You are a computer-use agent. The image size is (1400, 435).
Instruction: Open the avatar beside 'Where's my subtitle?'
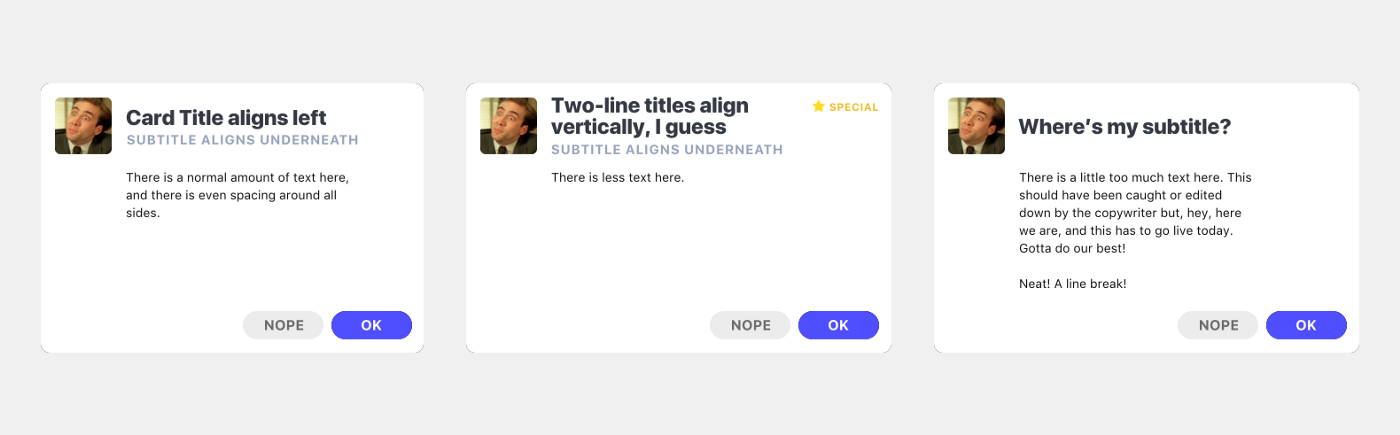tap(976, 126)
